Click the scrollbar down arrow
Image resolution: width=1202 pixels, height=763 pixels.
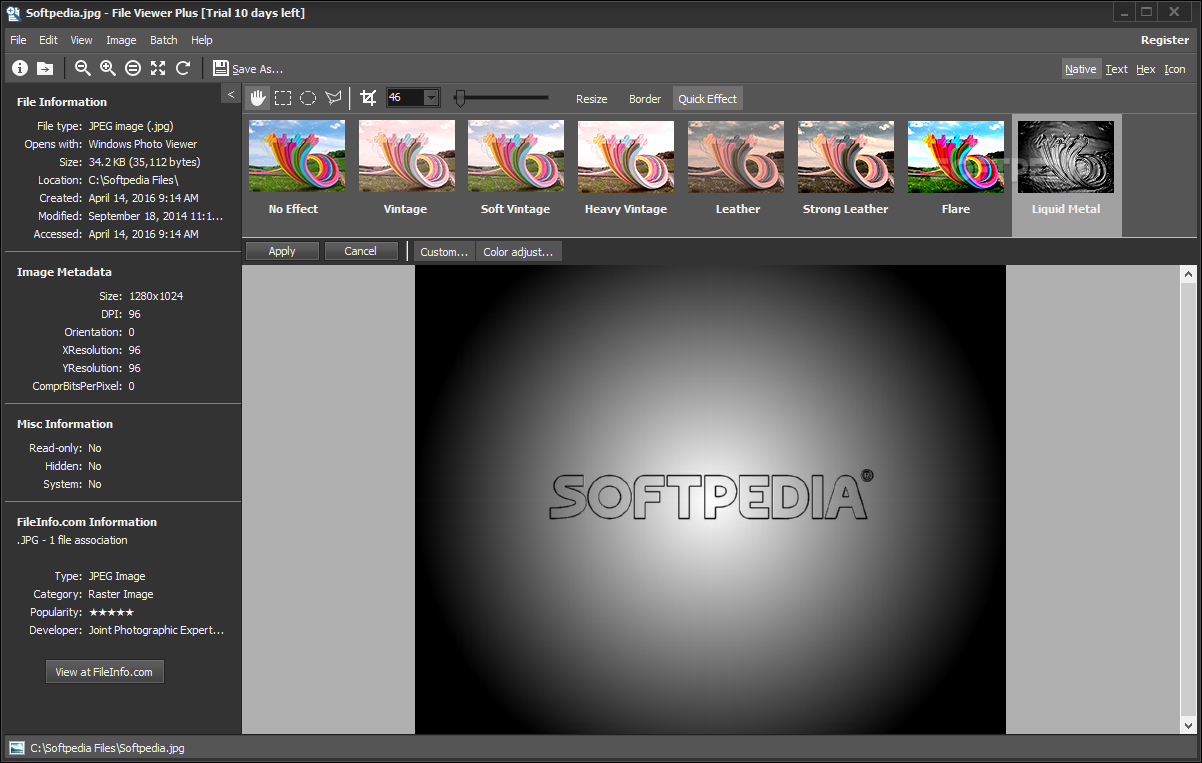(1188, 725)
